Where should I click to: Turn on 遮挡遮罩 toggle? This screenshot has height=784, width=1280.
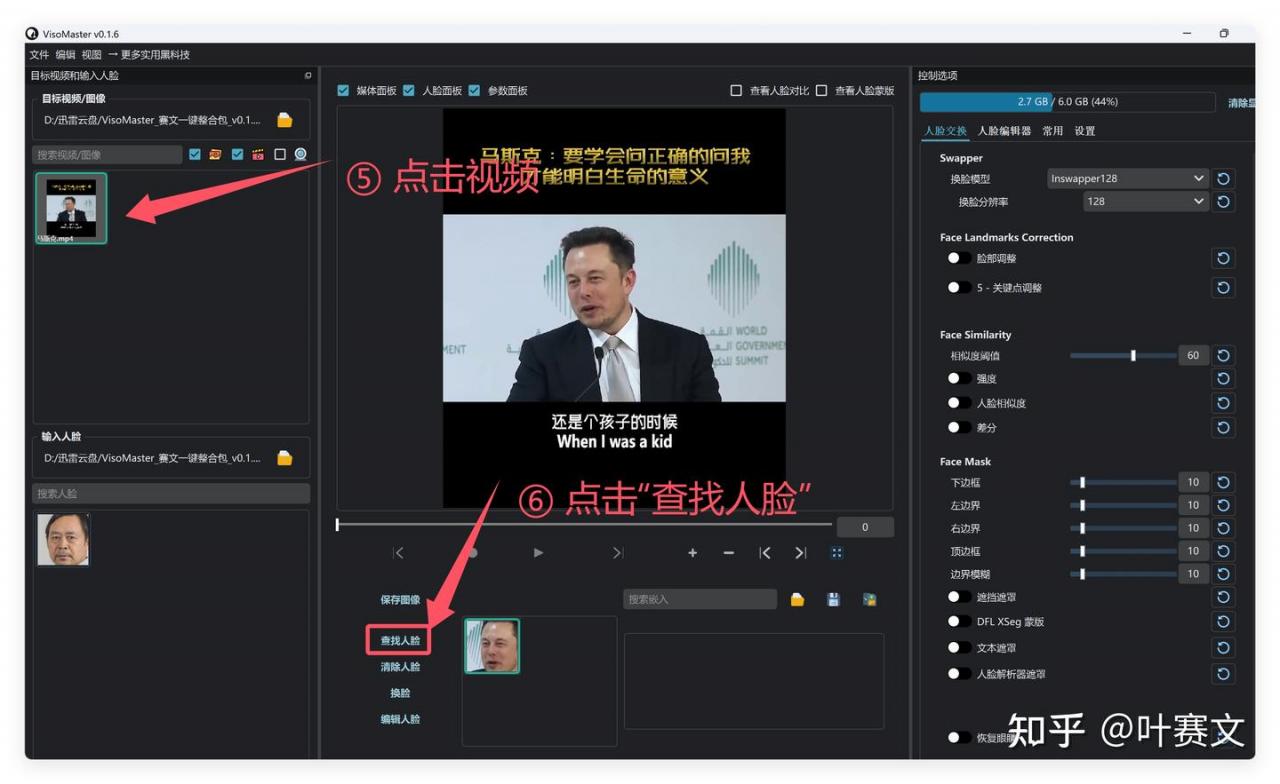point(959,597)
